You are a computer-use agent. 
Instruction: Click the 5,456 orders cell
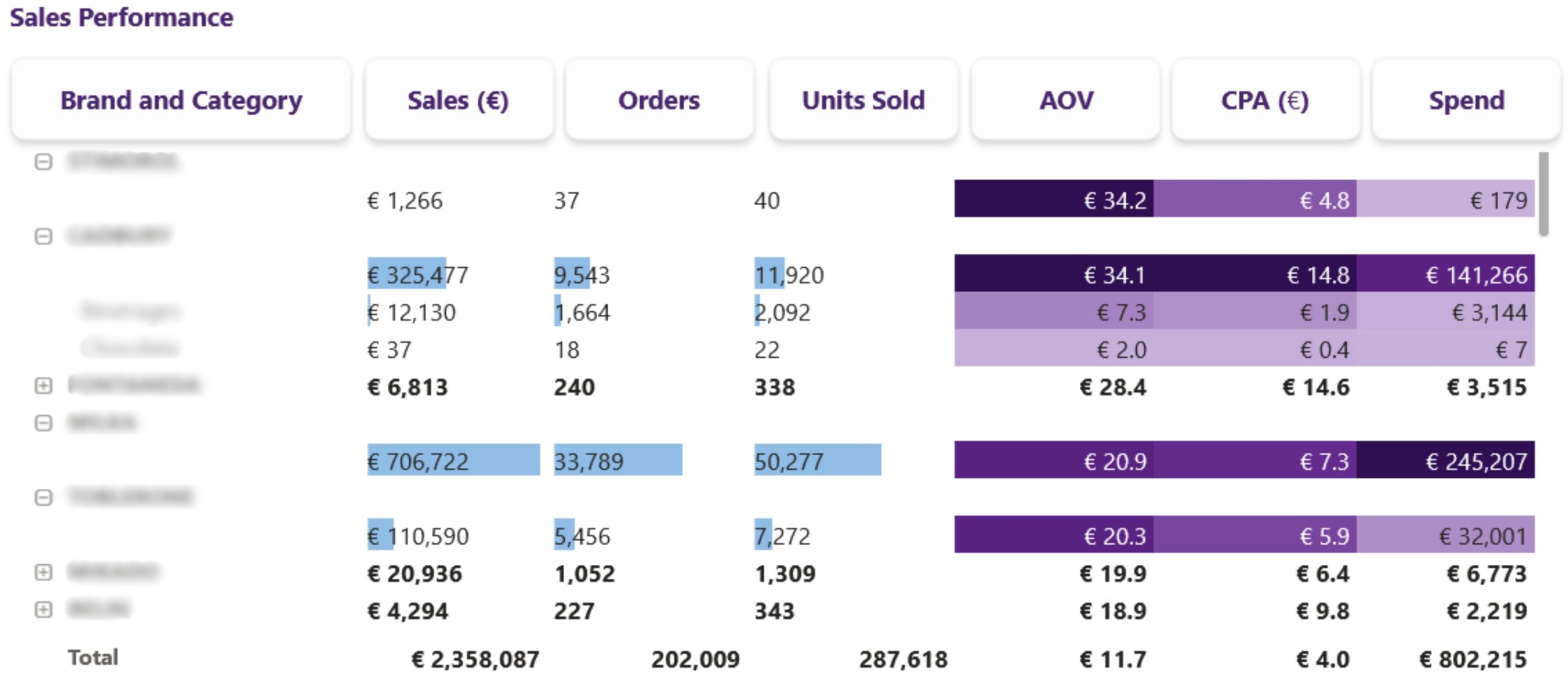click(x=582, y=536)
